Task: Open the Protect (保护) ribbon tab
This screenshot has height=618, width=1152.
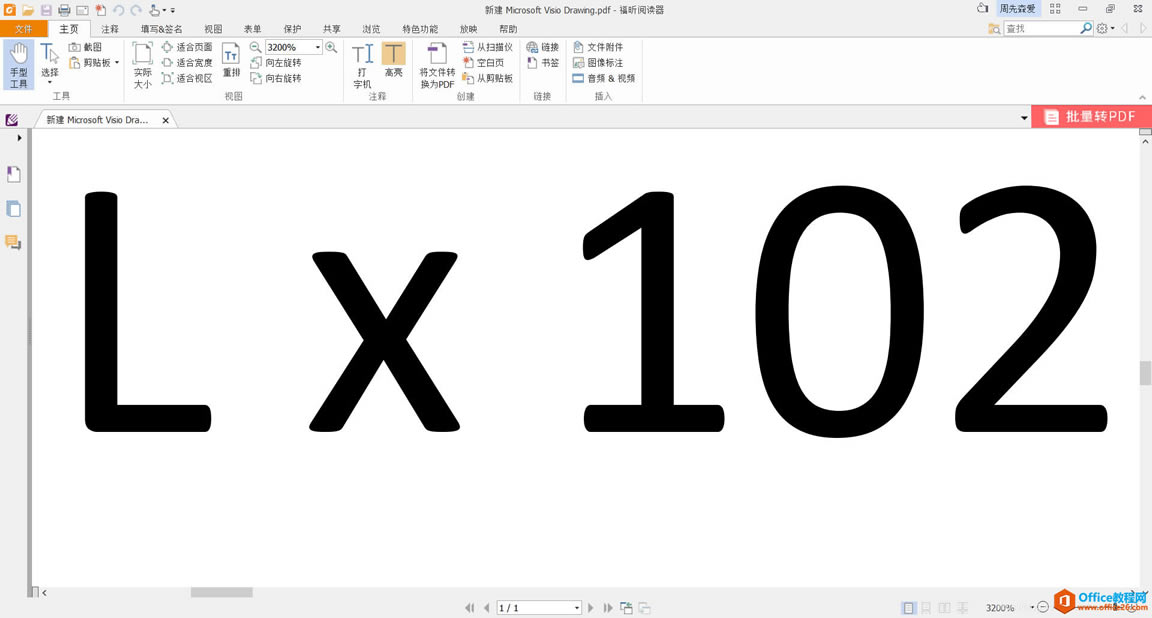Action: click(x=292, y=29)
